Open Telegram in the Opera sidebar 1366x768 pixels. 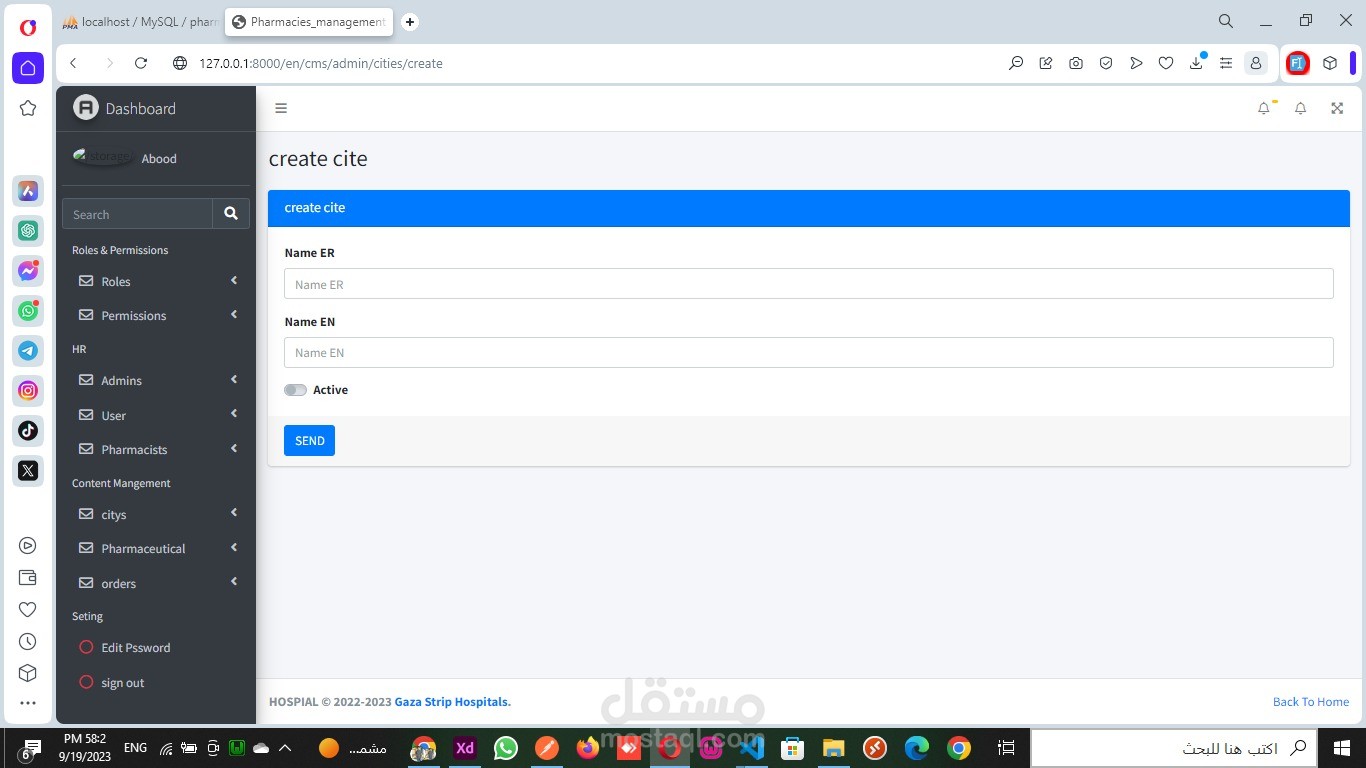[28, 351]
